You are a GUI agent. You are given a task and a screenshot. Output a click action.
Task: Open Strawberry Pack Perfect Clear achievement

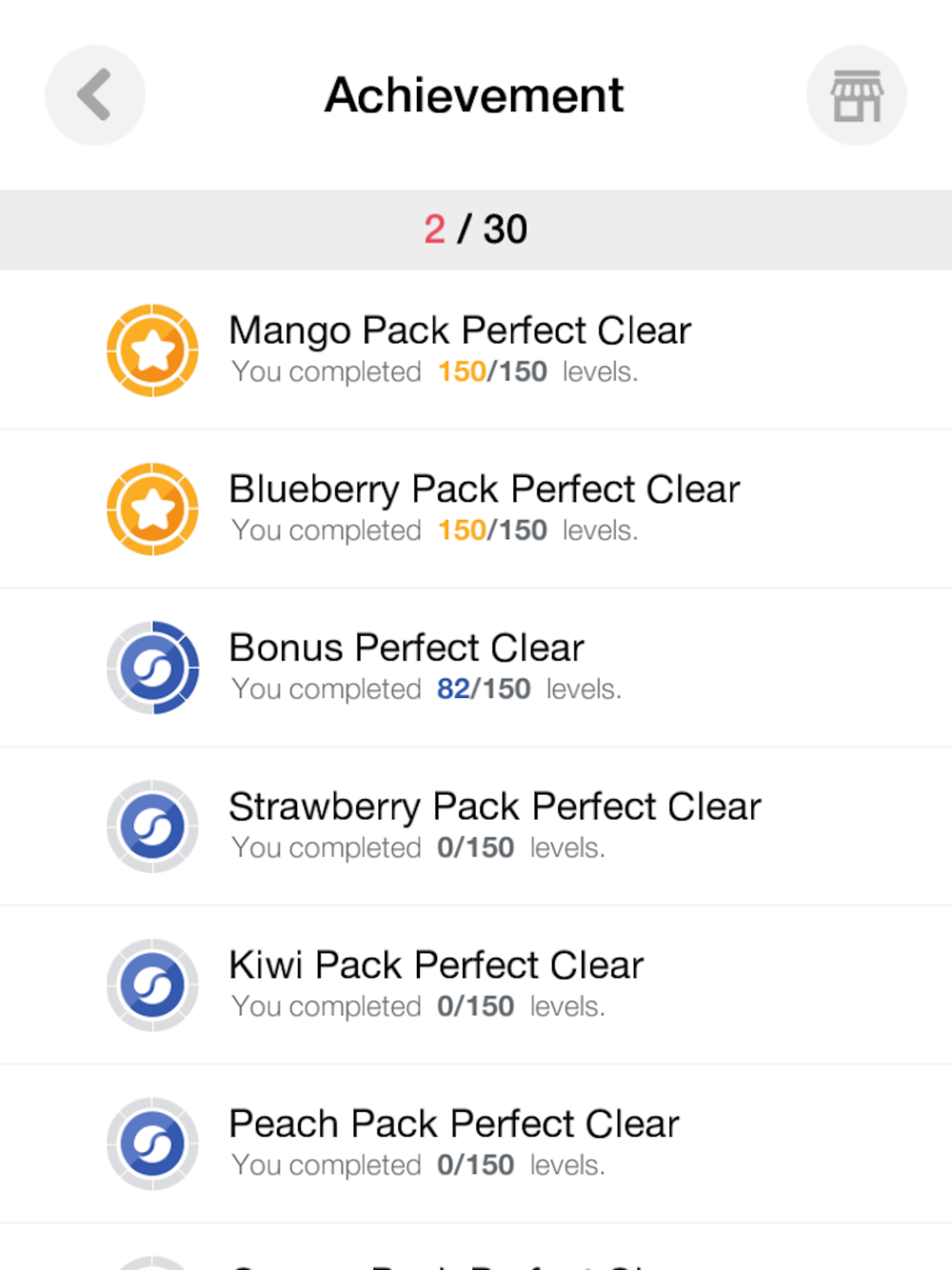(476, 826)
